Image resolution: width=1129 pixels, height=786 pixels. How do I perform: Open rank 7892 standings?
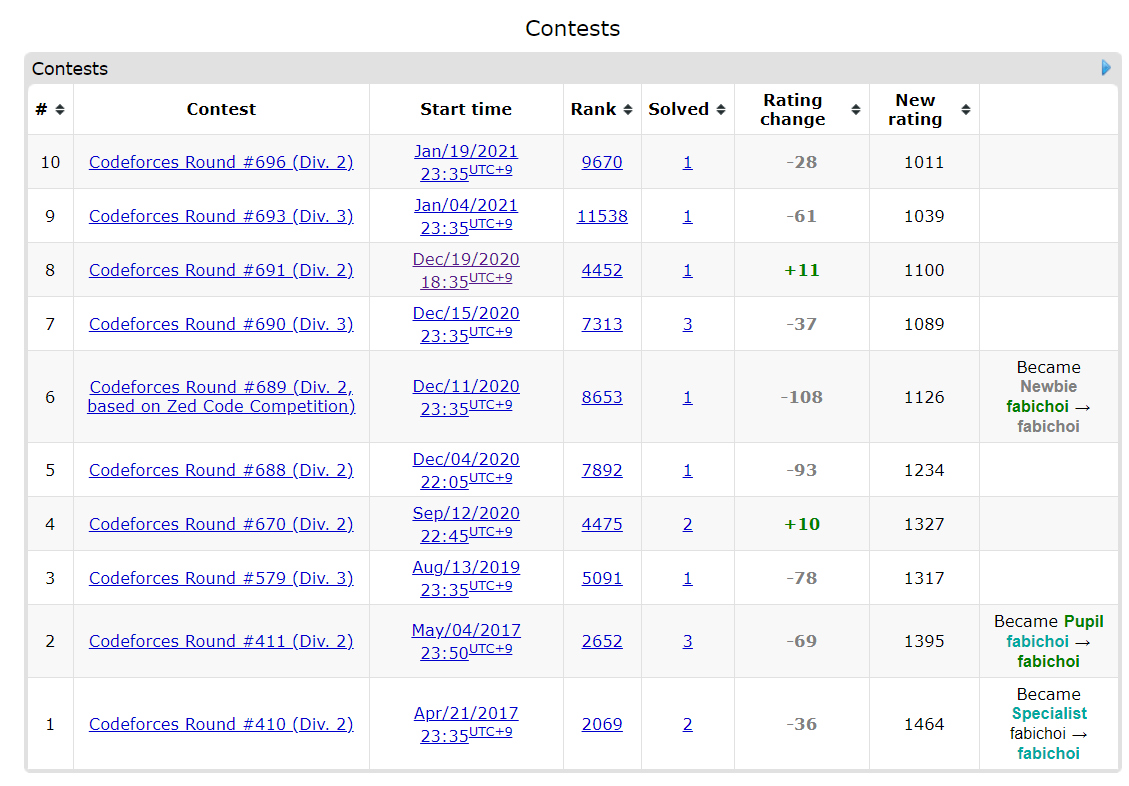click(x=602, y=470)
